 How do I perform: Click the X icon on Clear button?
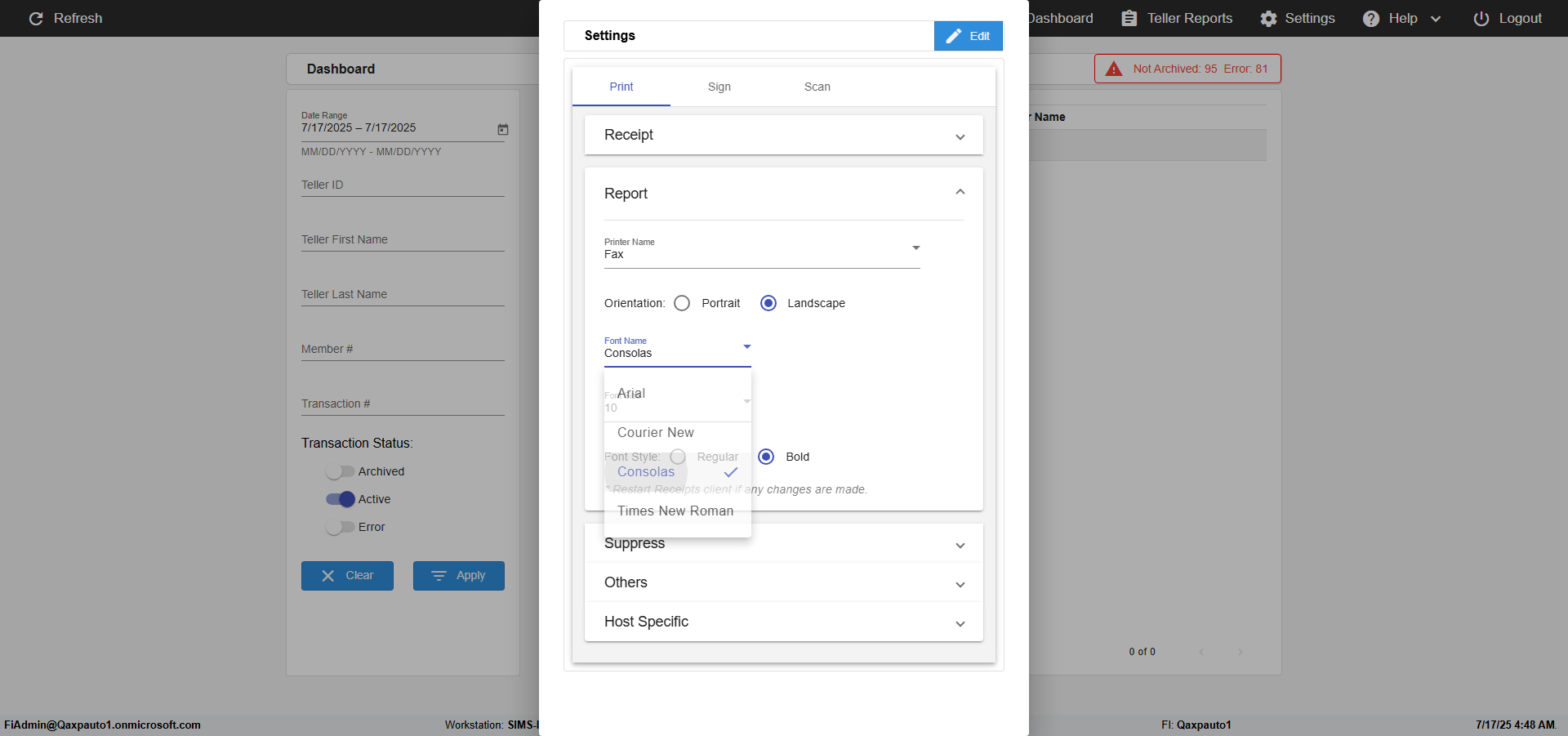click(328, 576)
